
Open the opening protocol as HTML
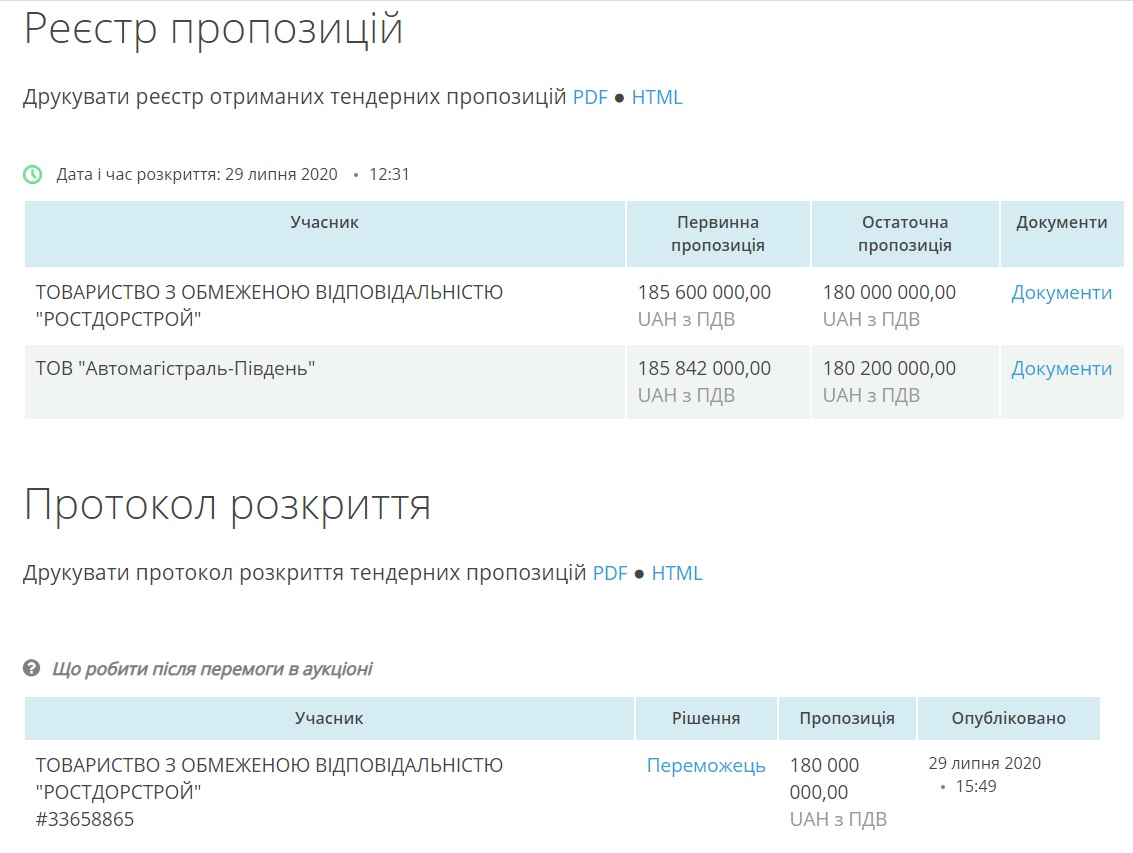(x=677, y=573)
